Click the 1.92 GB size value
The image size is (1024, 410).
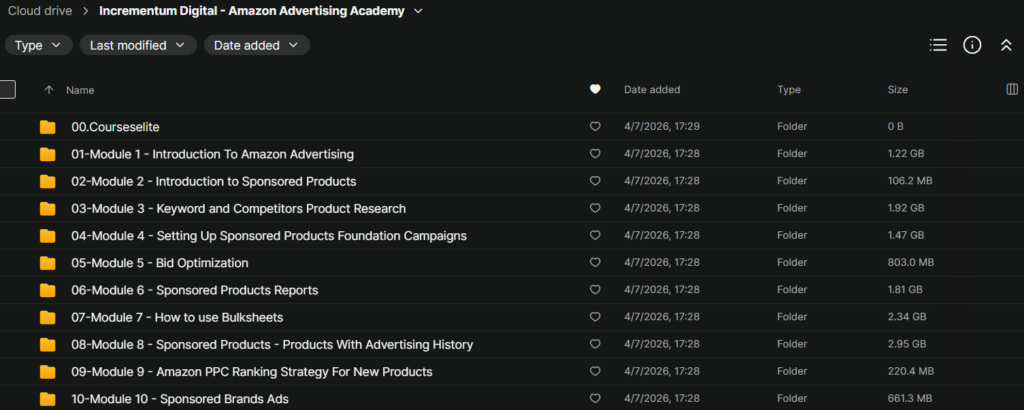906,208
